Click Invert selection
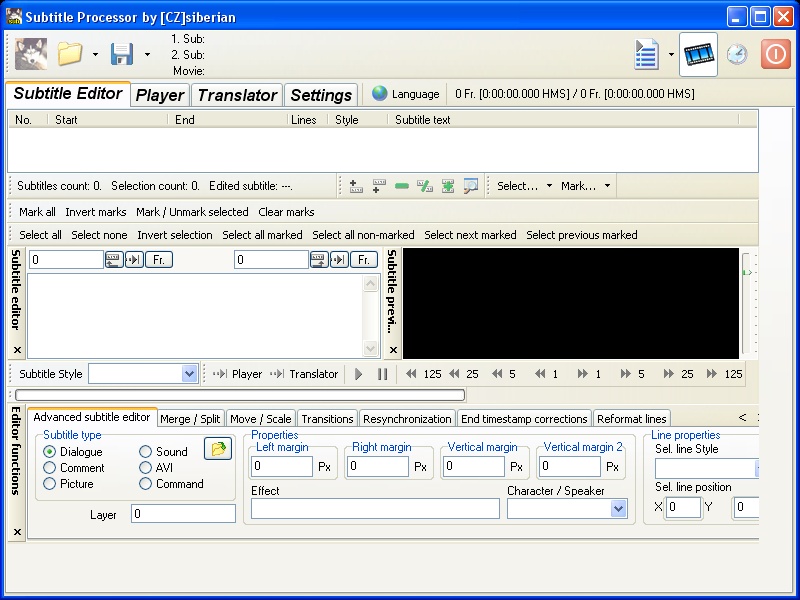 (174, 235)
